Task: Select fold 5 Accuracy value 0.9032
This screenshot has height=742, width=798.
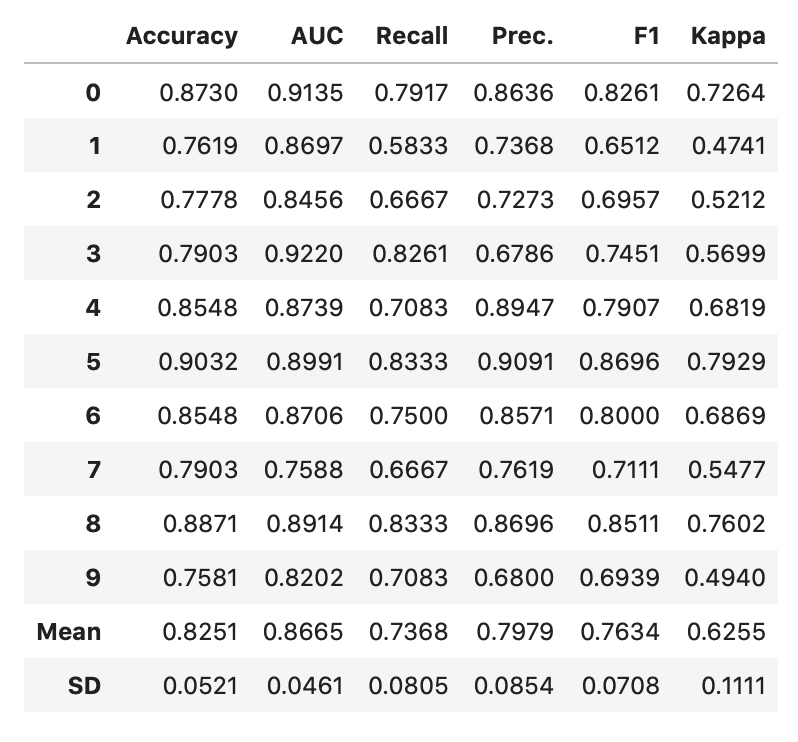Action: click(x=198, y=362)
